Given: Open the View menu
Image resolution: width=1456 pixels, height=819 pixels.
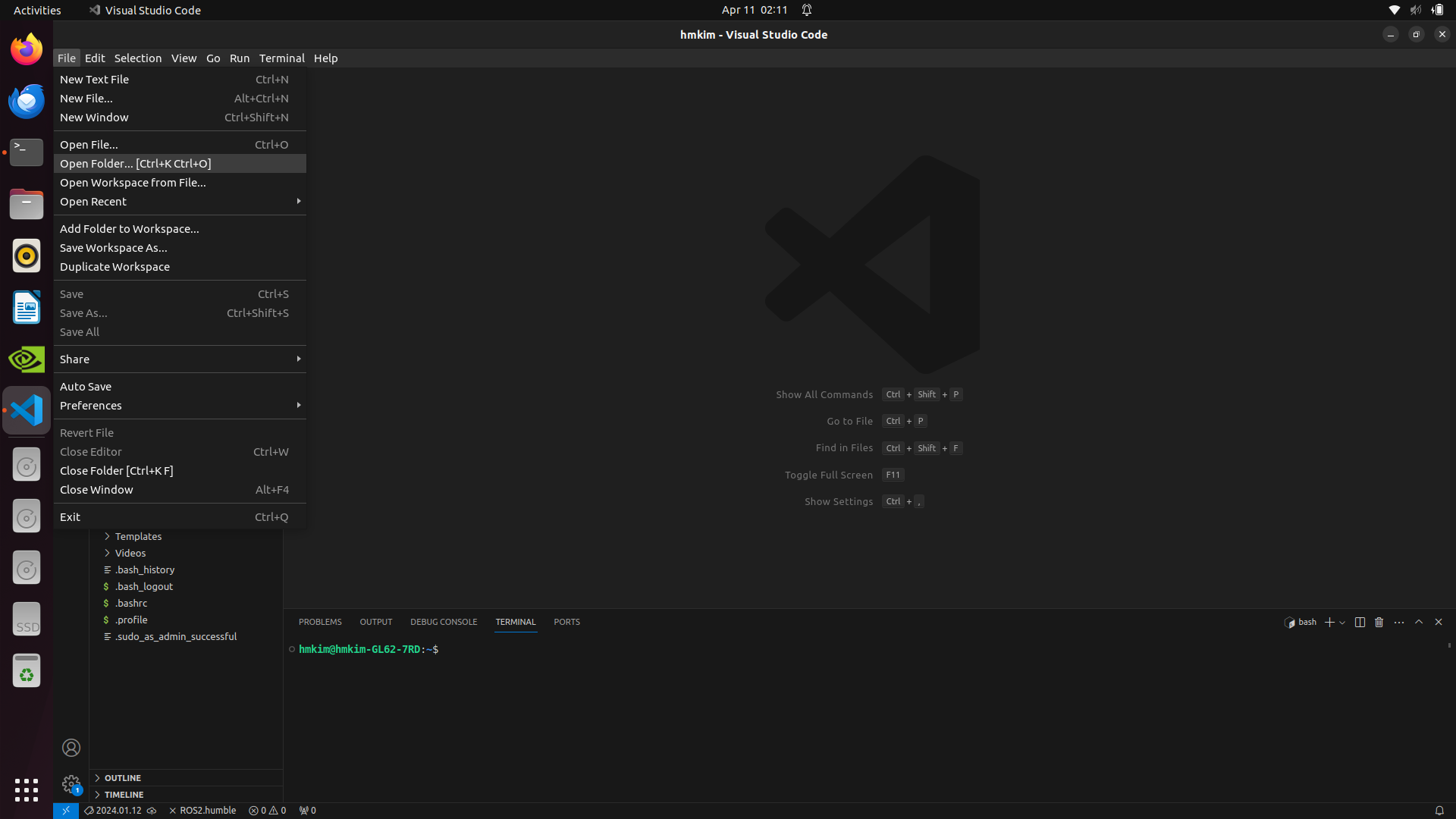Looking at the screenshot, I should click(184, 58).
